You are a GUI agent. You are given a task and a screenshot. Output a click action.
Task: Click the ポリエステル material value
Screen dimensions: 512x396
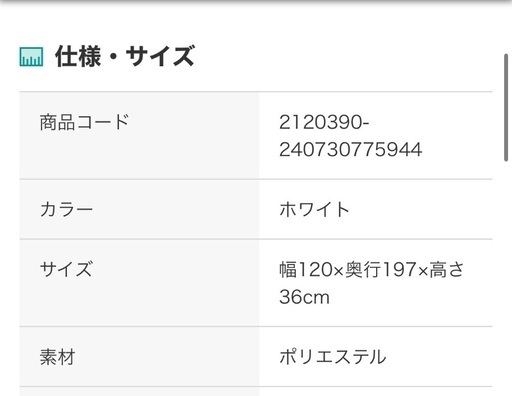333,357
